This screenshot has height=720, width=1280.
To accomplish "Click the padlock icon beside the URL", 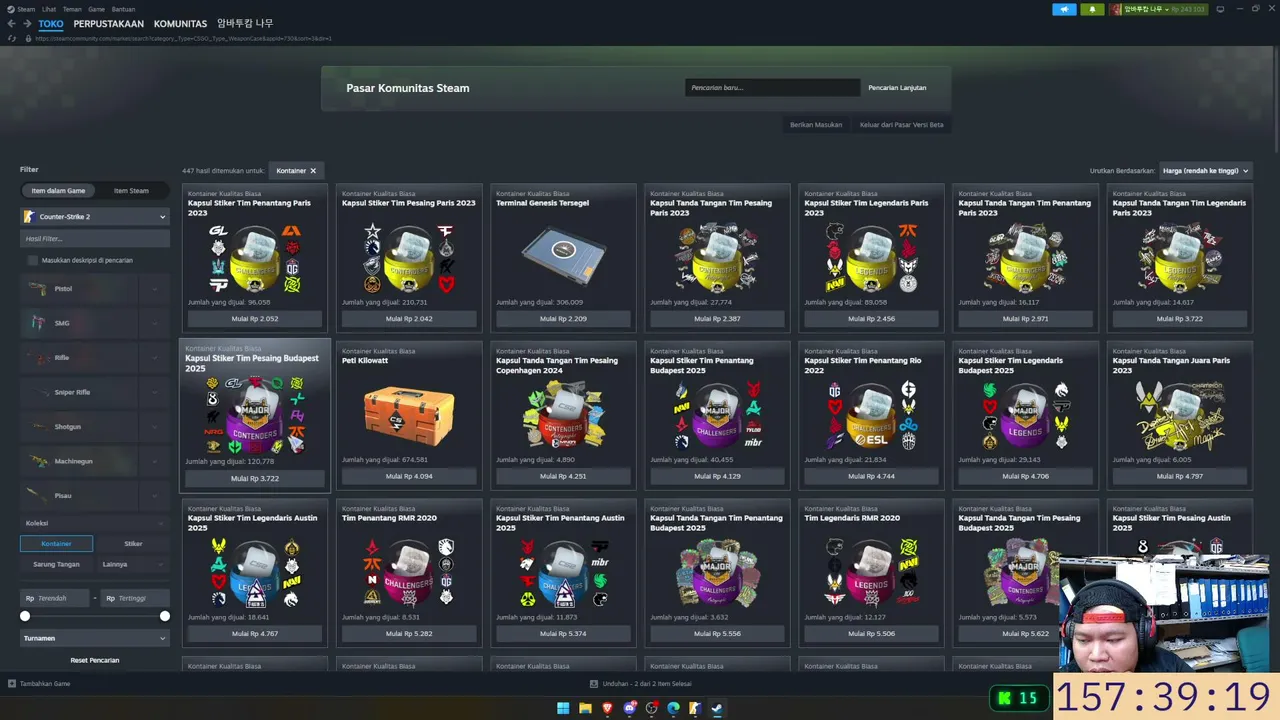I will pos(27,38).
